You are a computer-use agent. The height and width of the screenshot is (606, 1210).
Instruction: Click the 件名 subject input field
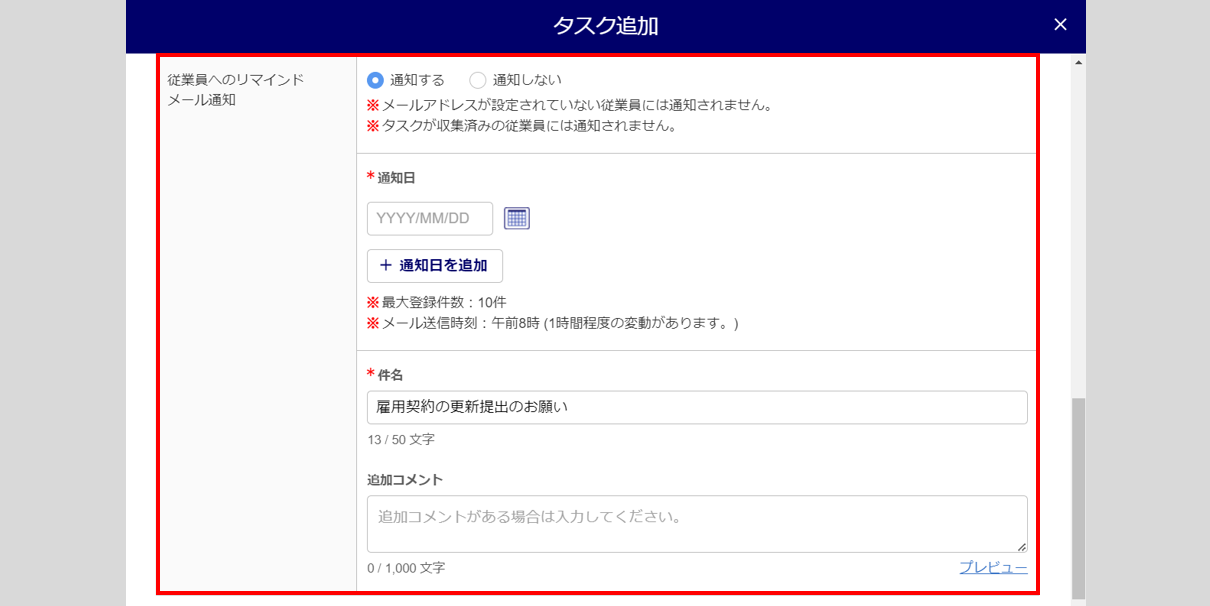(x=697, y=407)
